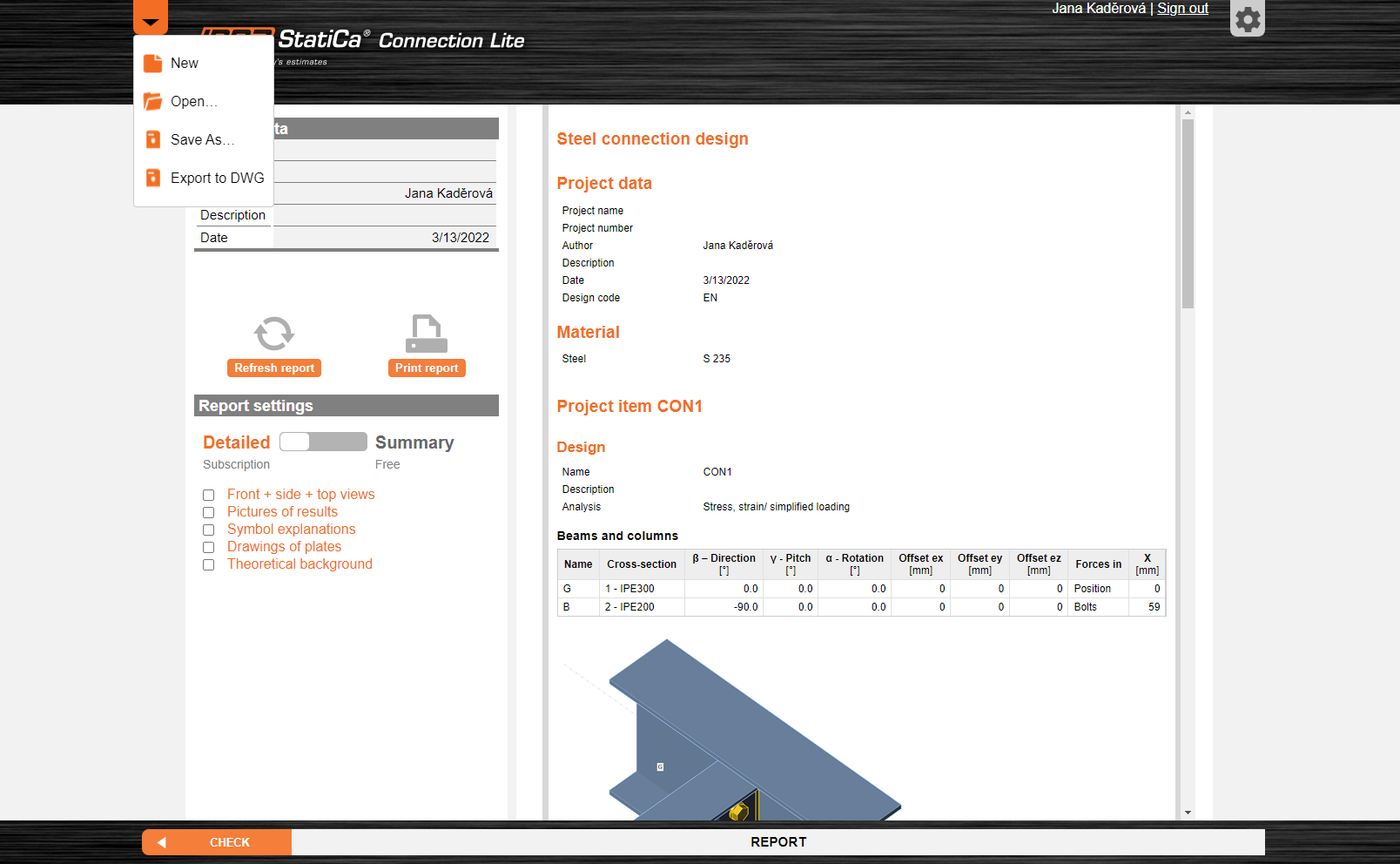Click the '-90.0' direction value
Viewport: 1400px width, 864px height.
pyautogui.click(x=746, y=607)
